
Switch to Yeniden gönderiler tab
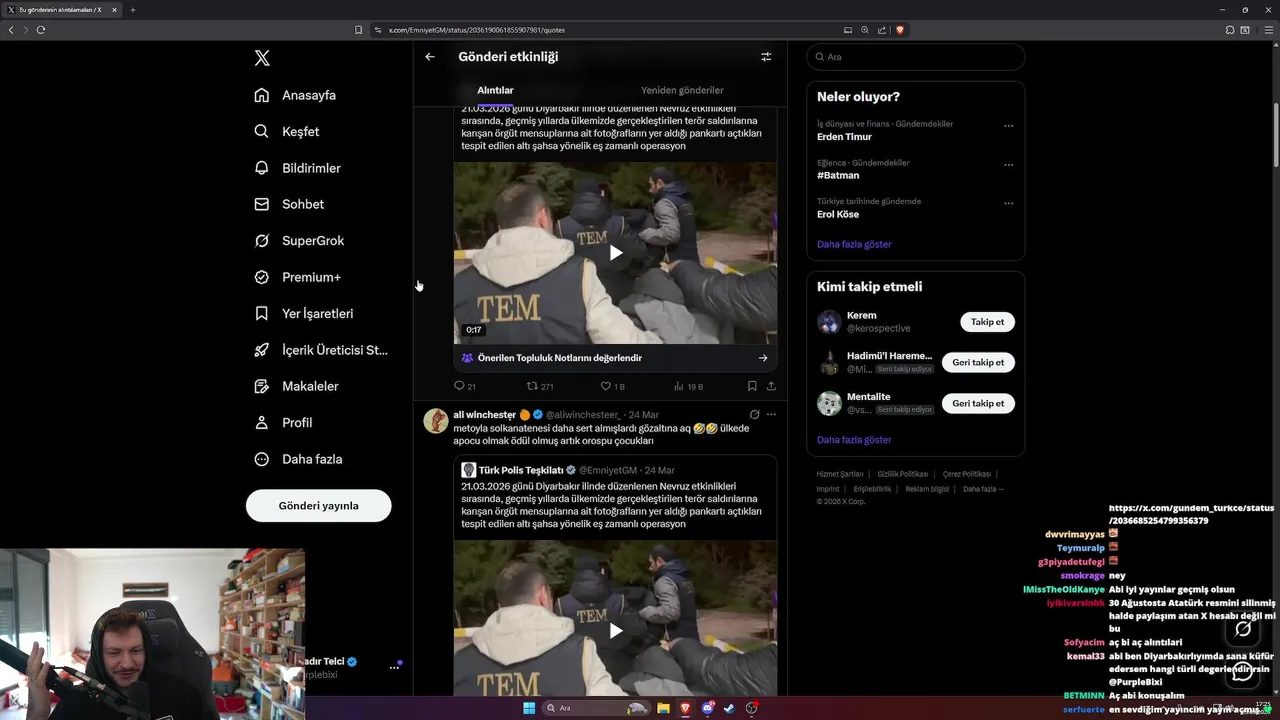[x=682, y=90]
